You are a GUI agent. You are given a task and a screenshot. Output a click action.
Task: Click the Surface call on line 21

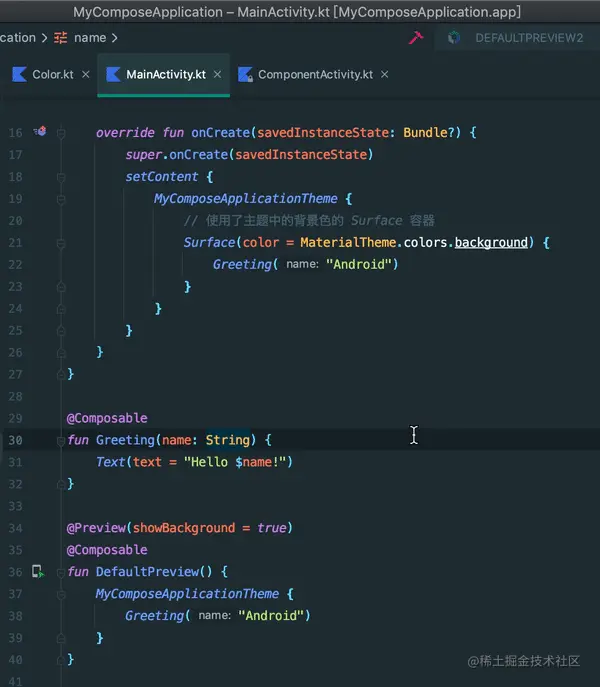[x=209, y=242]
